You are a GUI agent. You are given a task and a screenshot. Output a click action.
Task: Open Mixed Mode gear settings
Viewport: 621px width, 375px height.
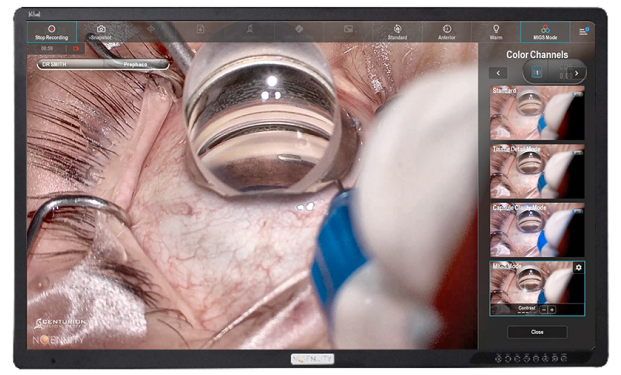(x=578, y=268)
